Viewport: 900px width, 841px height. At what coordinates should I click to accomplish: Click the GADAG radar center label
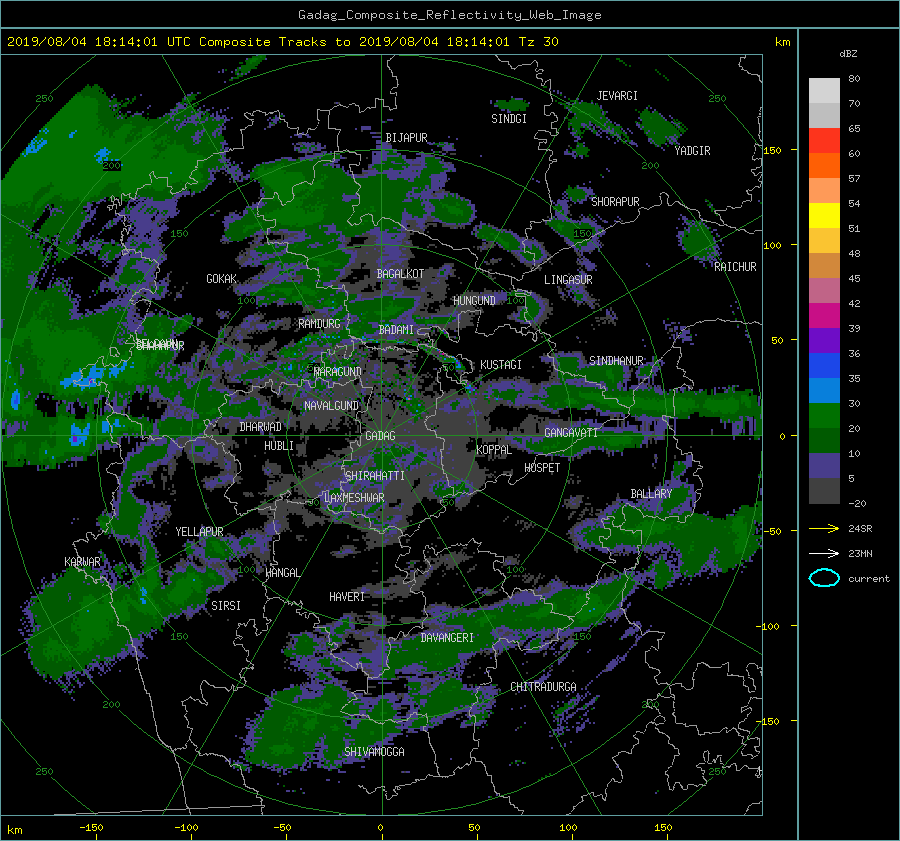pos(380,436)
